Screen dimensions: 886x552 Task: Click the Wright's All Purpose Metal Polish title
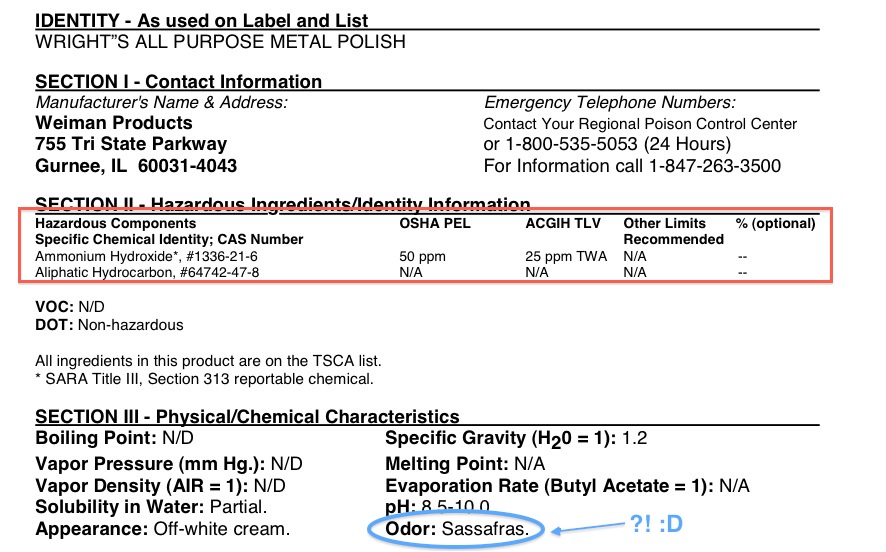(x=220, y=42)
